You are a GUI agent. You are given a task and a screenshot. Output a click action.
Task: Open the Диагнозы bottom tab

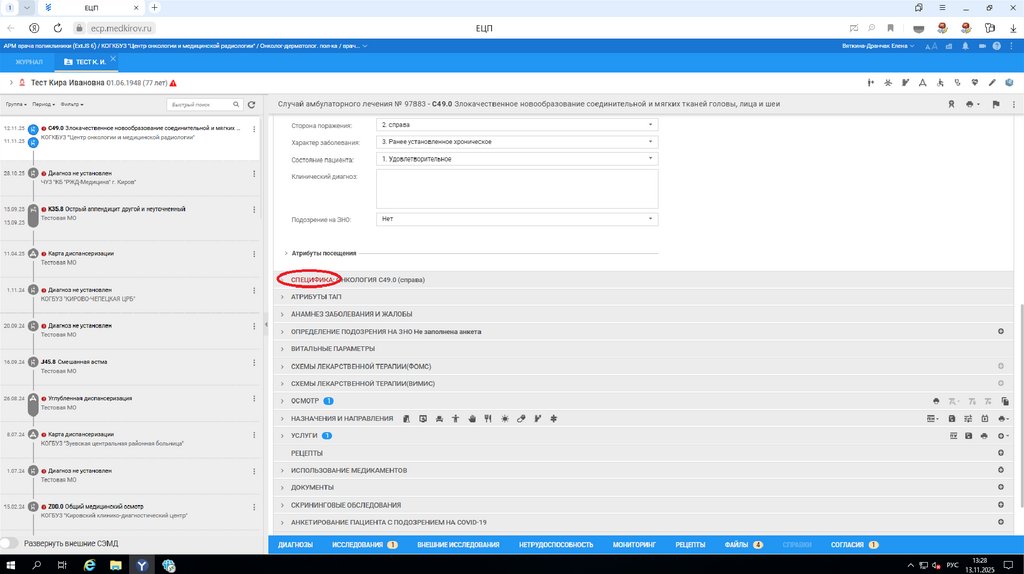click(295, 545)
